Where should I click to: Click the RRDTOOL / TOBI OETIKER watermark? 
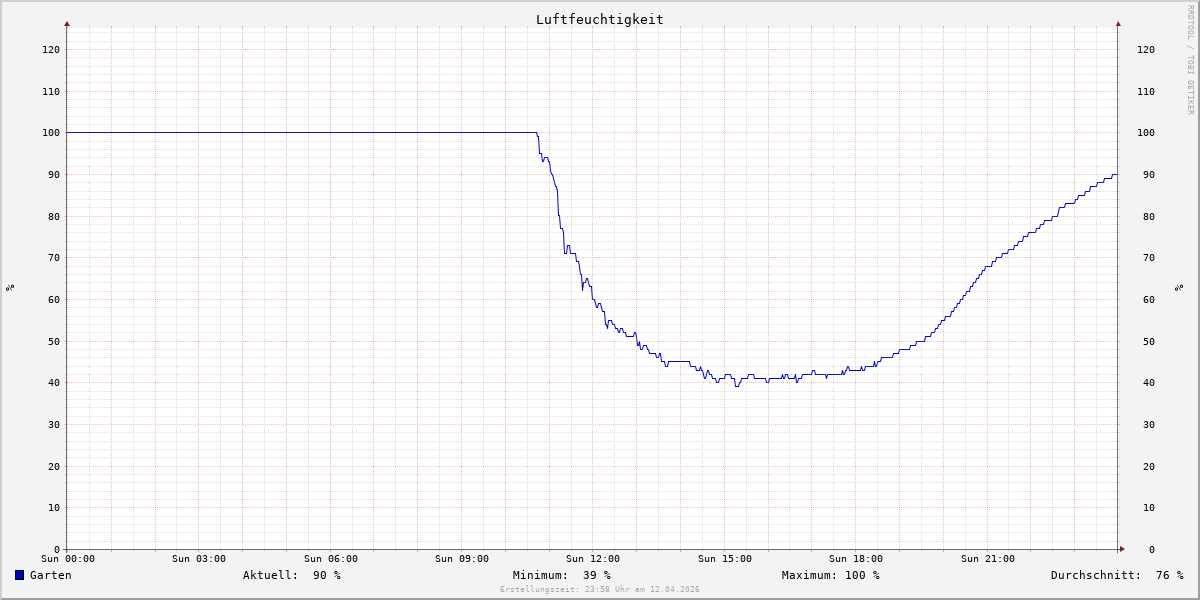pyautogui.click(x=1190, y=60)
